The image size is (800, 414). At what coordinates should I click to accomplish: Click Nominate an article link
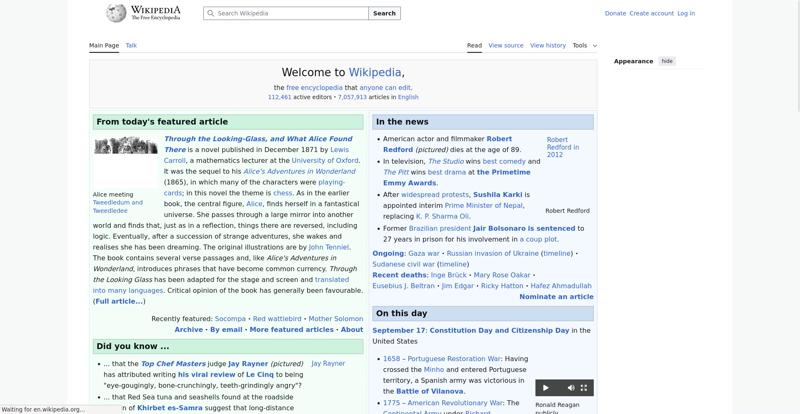click(556, 297)
